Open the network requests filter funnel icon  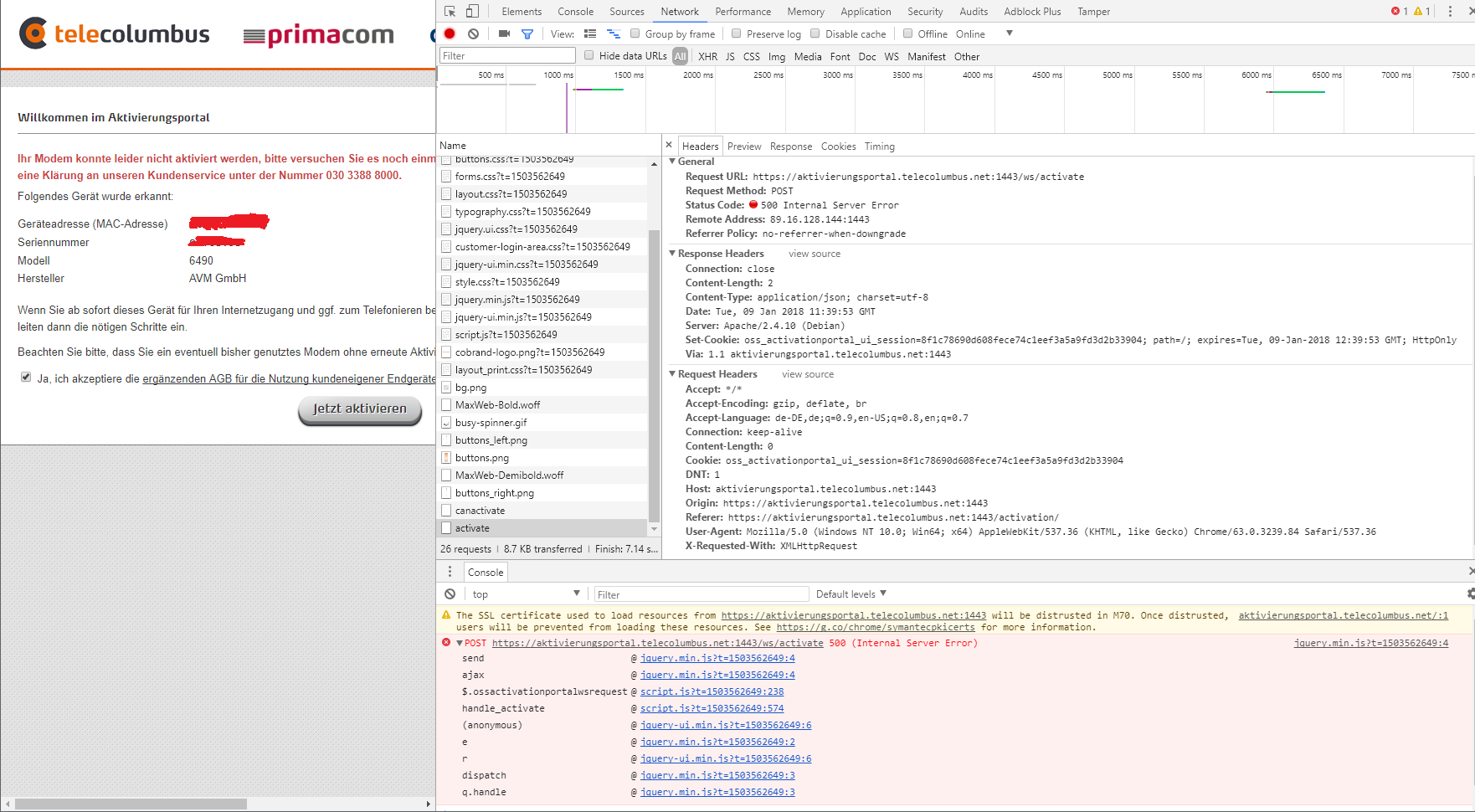pos(527,33)
